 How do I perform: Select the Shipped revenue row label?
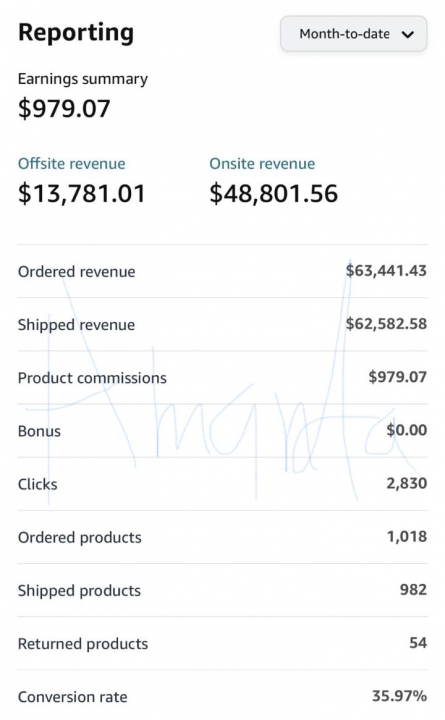pos(77,325)
